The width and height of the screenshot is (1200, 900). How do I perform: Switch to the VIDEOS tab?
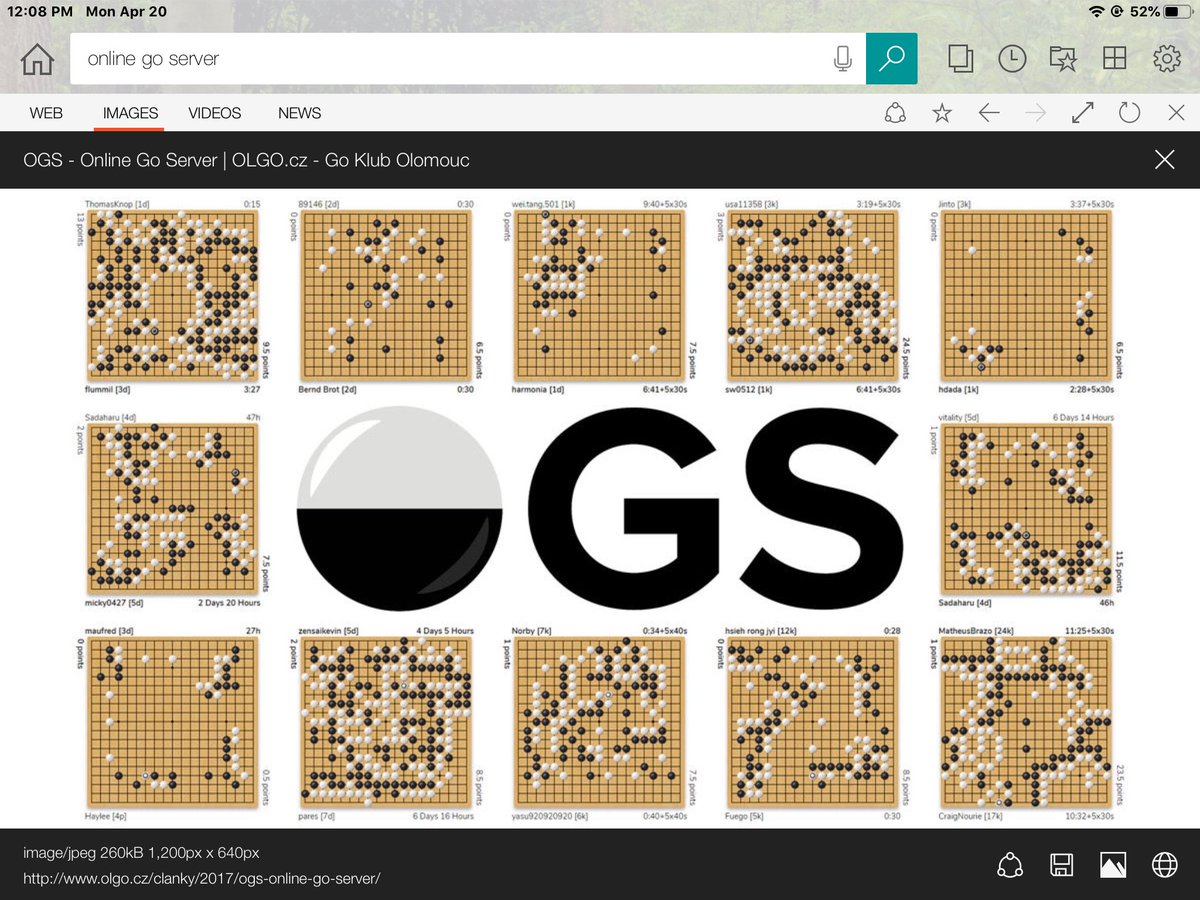pos(215,113)
